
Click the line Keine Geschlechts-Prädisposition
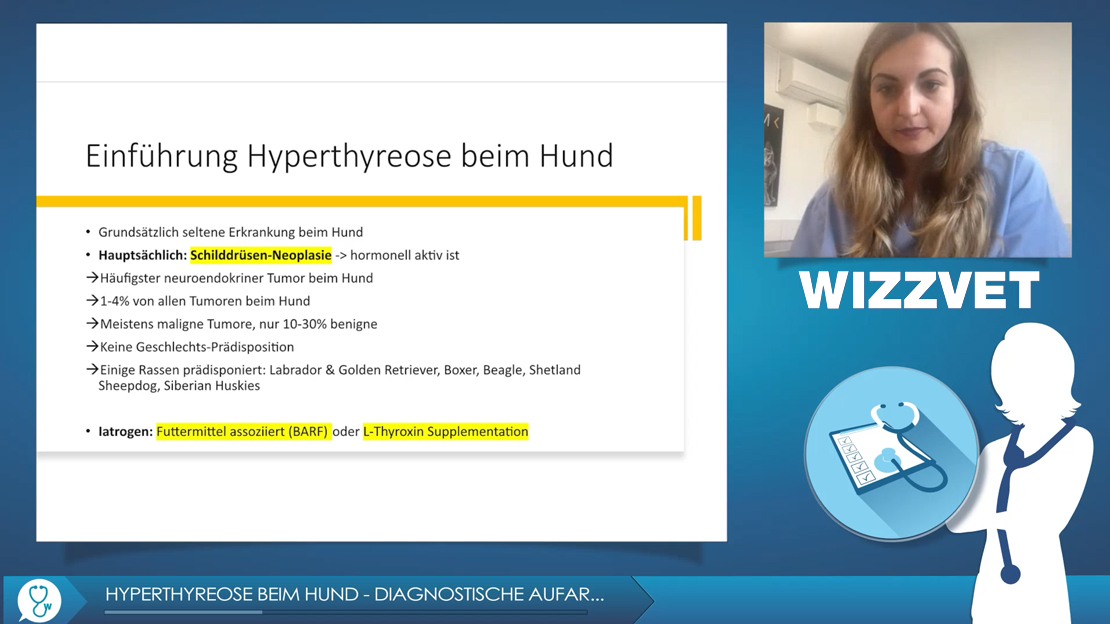196,347
